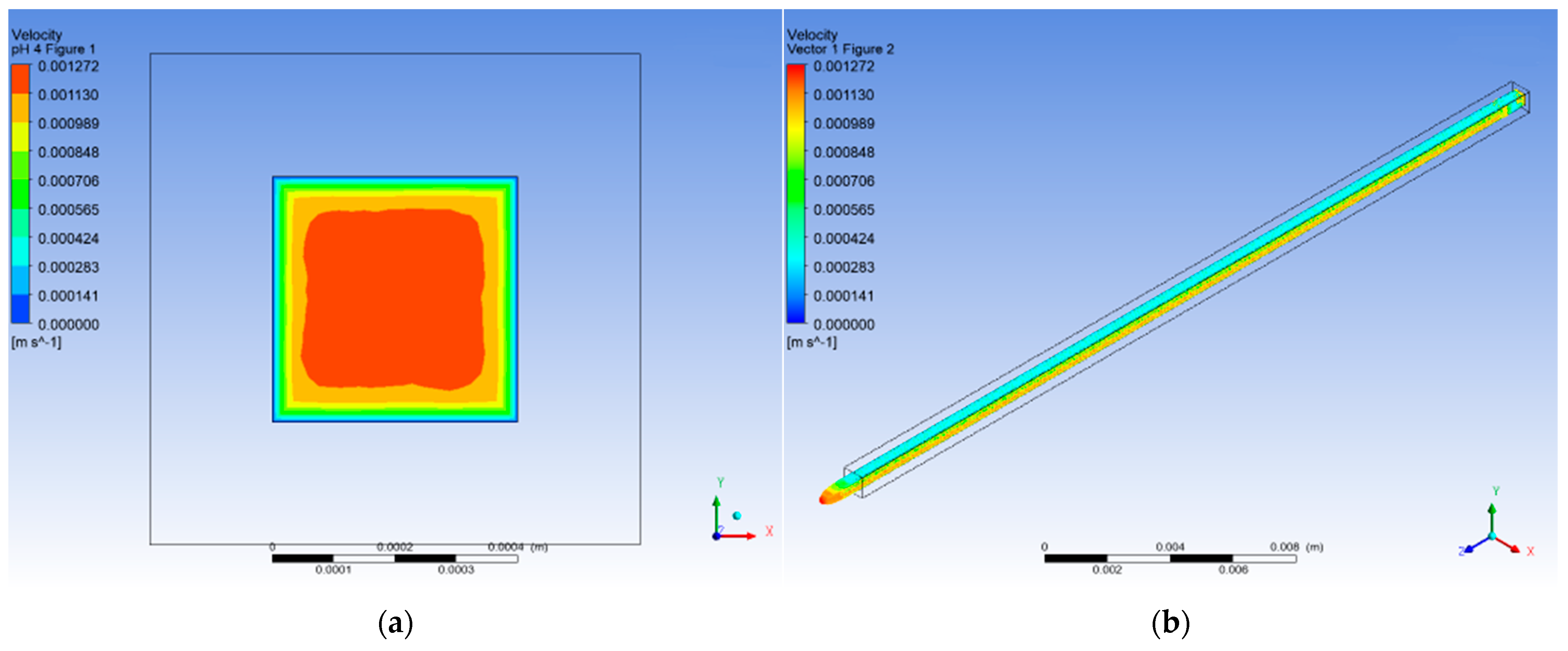The image size is (1568, 651).
Task: Click the red band atop the left legend
Action: pyautogui.click(x=20, y=79)
